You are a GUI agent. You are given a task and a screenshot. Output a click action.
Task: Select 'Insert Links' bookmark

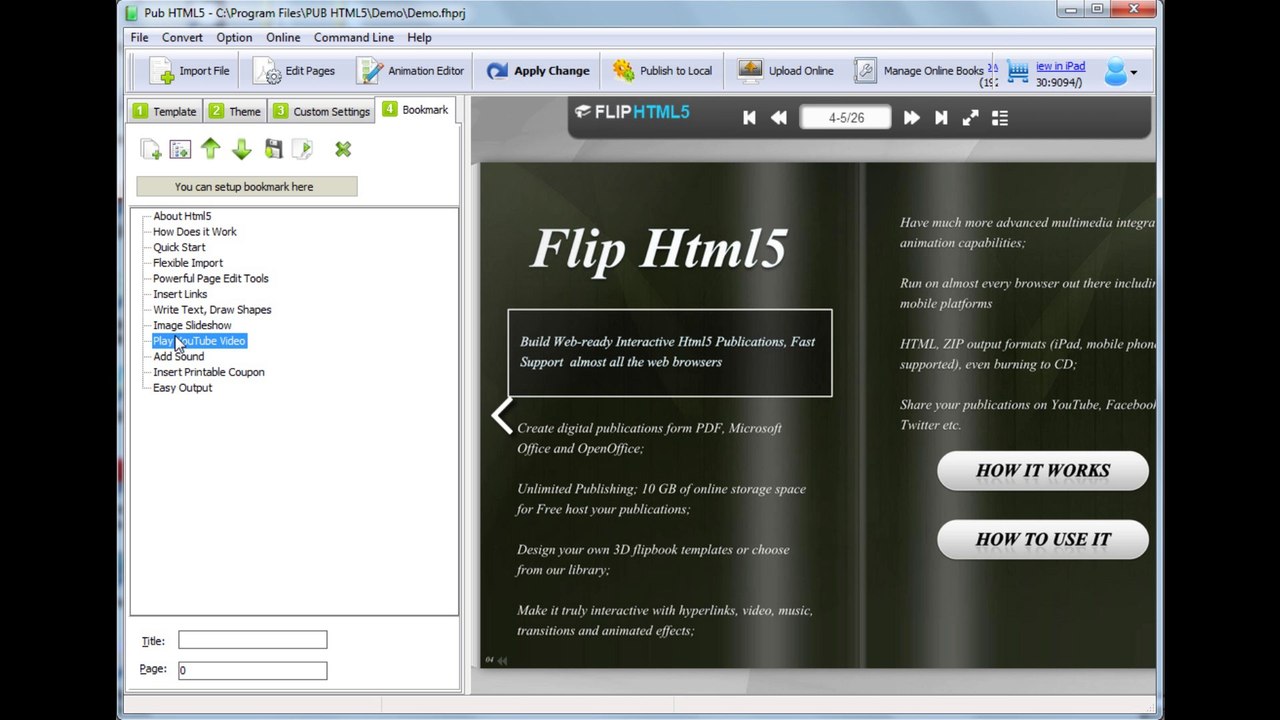click(180, 294)
